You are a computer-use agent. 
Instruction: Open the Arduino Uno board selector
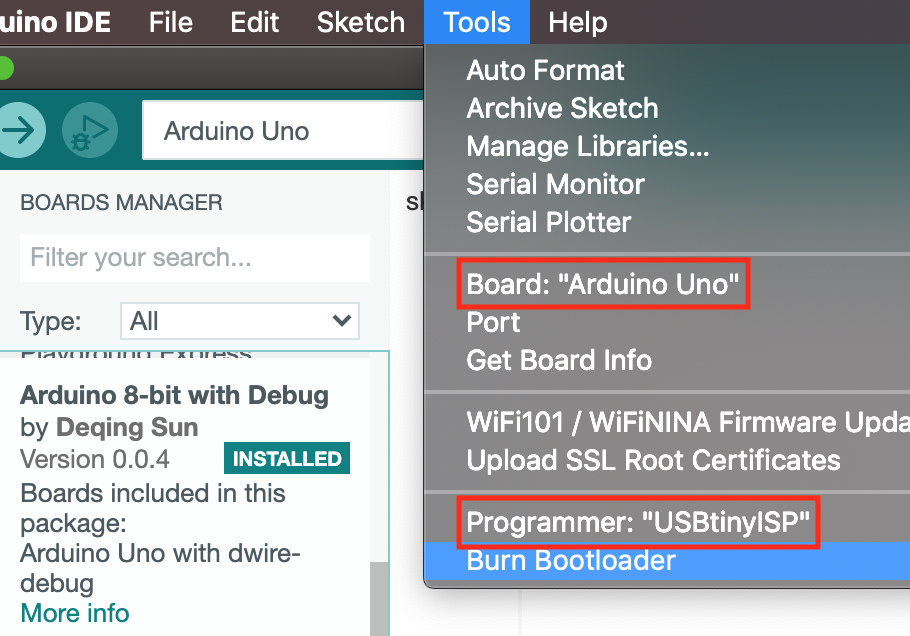click(x=283, y=130)
